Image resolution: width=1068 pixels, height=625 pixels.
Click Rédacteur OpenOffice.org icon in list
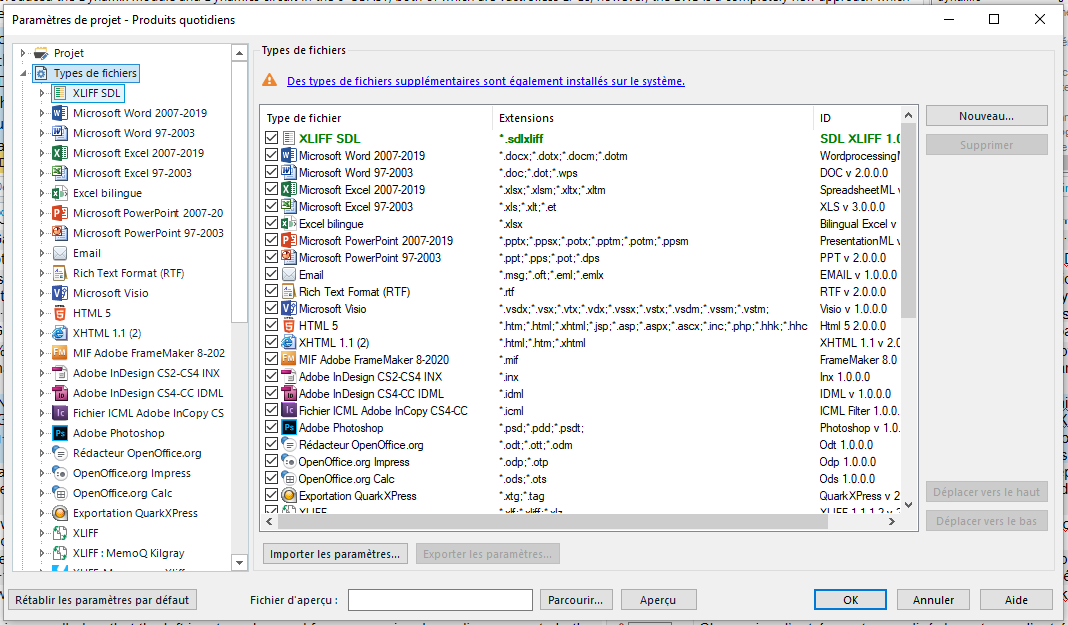coord(289,445)
